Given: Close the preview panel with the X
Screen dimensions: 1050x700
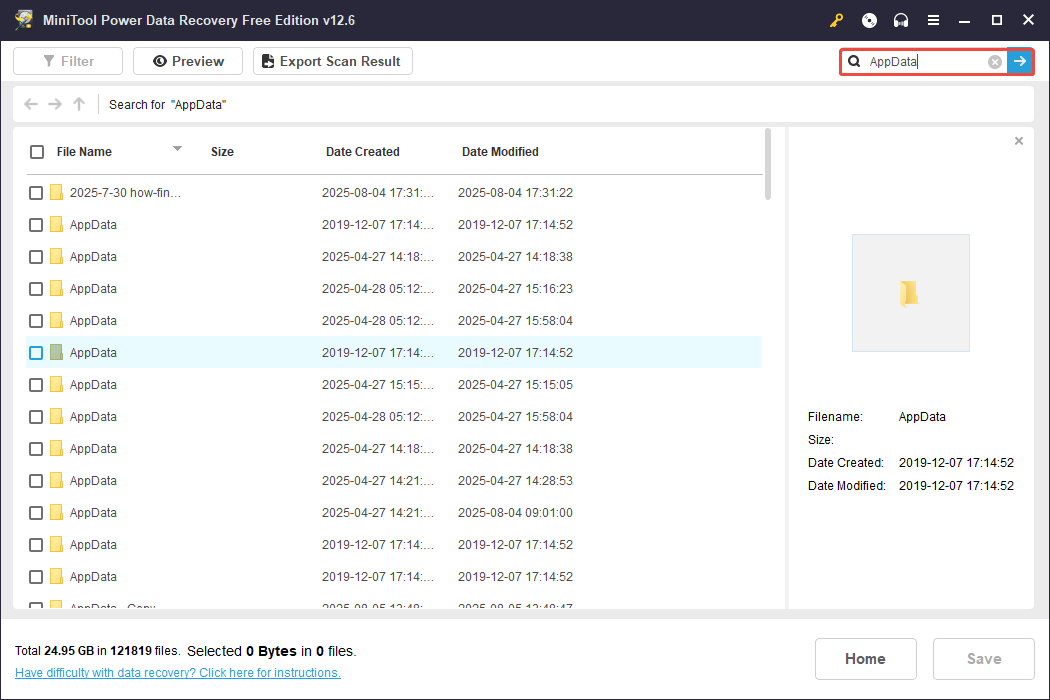Looking at the screenshot, I should click(1018, 141).
